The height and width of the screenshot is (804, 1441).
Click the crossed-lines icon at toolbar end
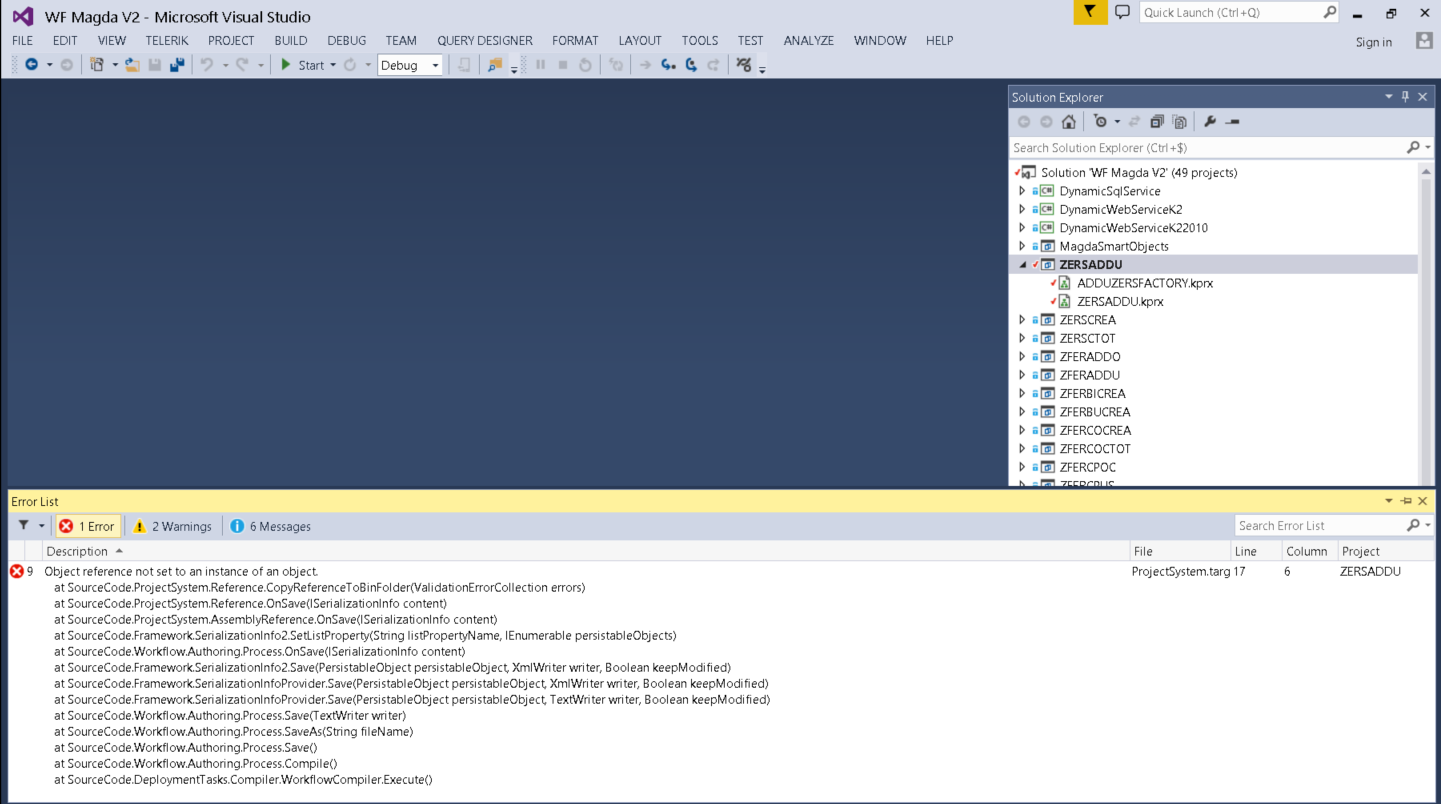coord(744,65)
